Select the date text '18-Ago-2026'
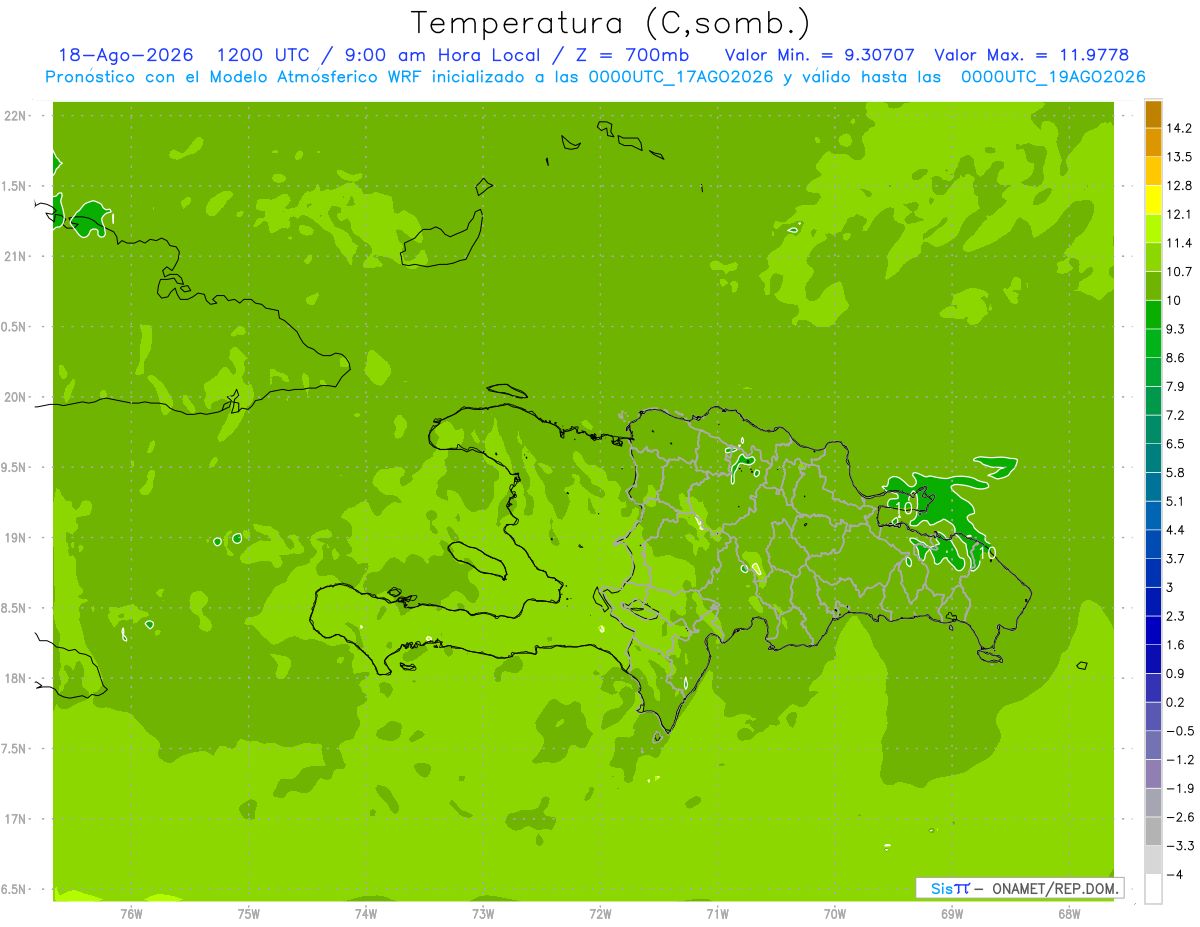The image size is (1200, 927). point(125,55)
